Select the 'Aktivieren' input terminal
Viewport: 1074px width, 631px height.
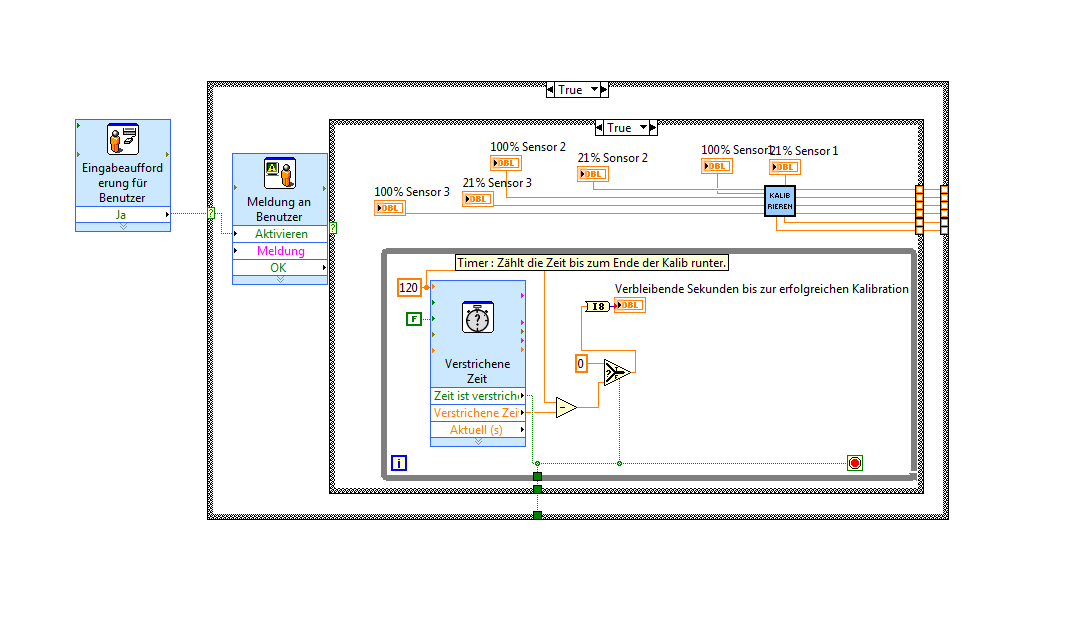280,234
